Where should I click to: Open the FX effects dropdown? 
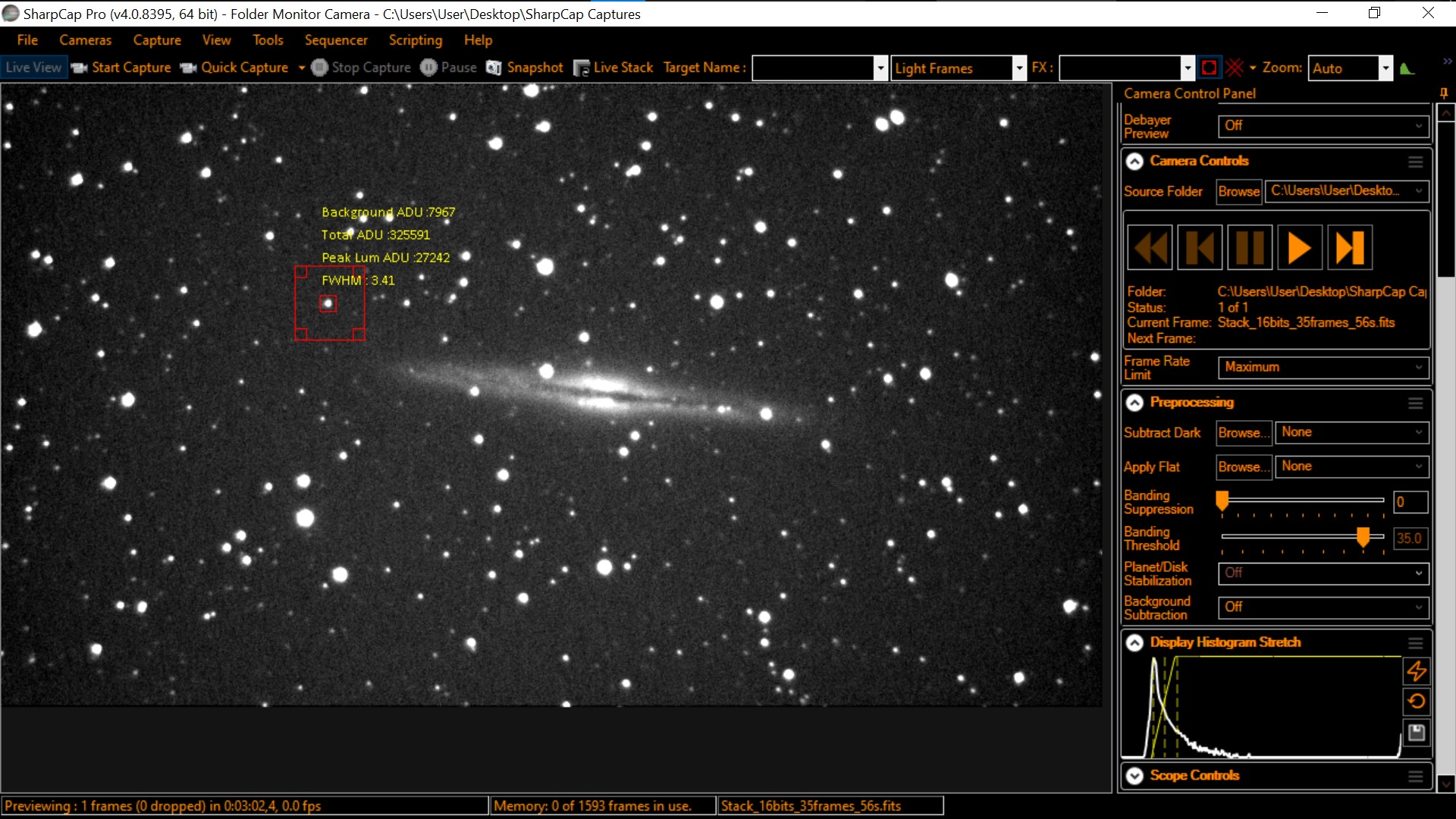click(1188, 68)
